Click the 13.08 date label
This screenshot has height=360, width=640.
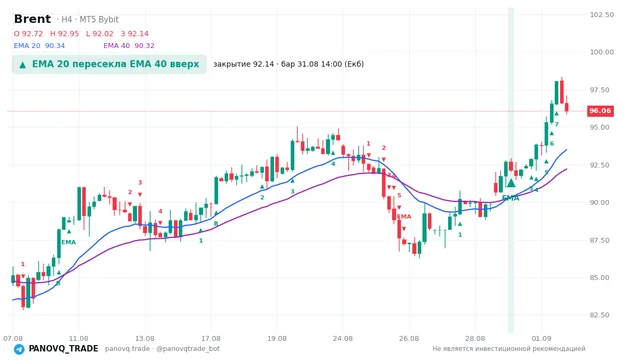pos(145,338)
